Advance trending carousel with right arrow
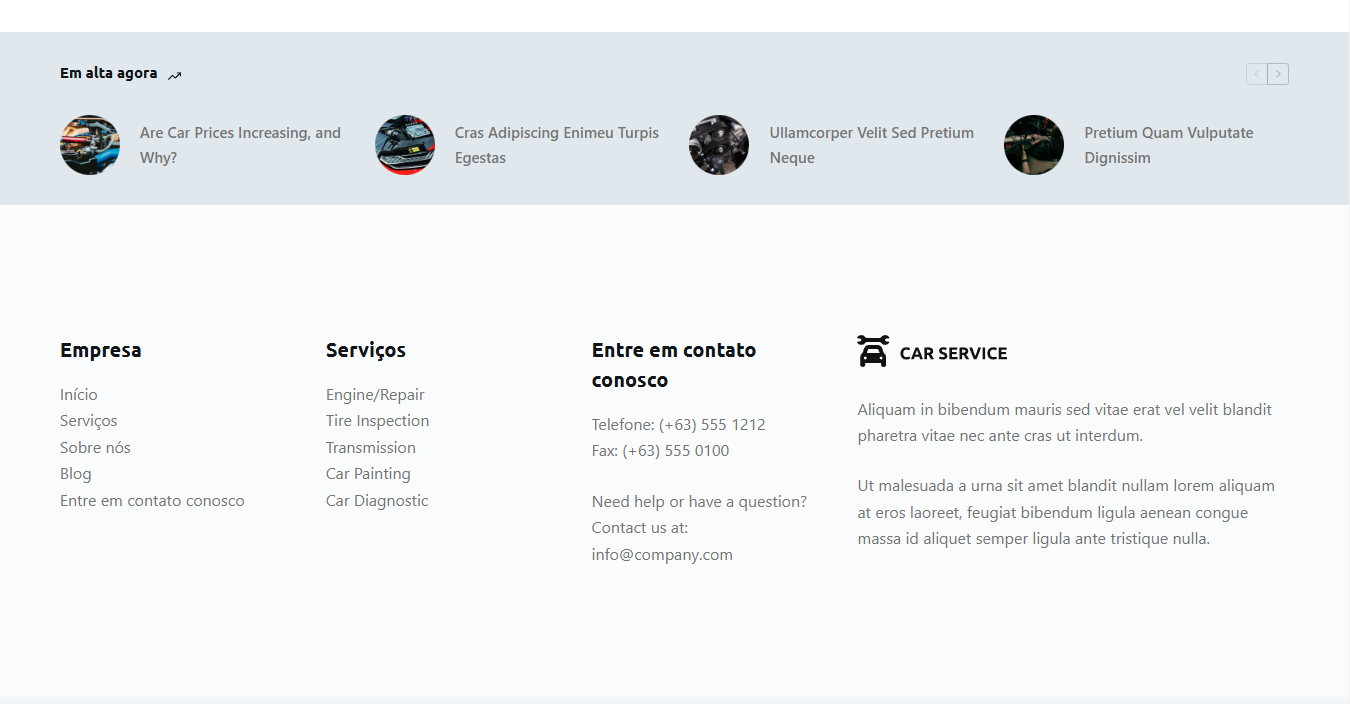The height and width of the screenshot is (704, 1350). tap(1278, 74)
